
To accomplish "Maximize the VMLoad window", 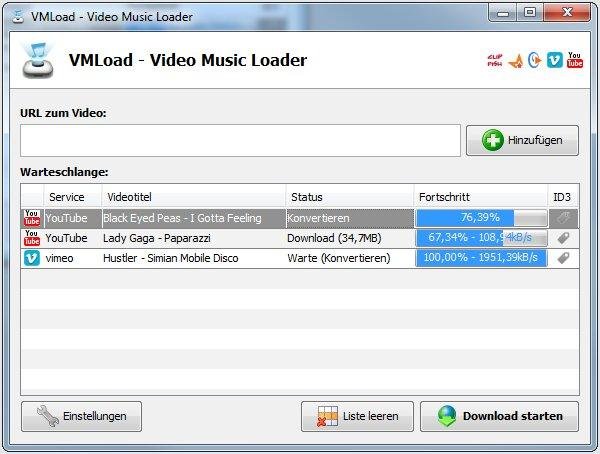I will [x=530, y=13].
